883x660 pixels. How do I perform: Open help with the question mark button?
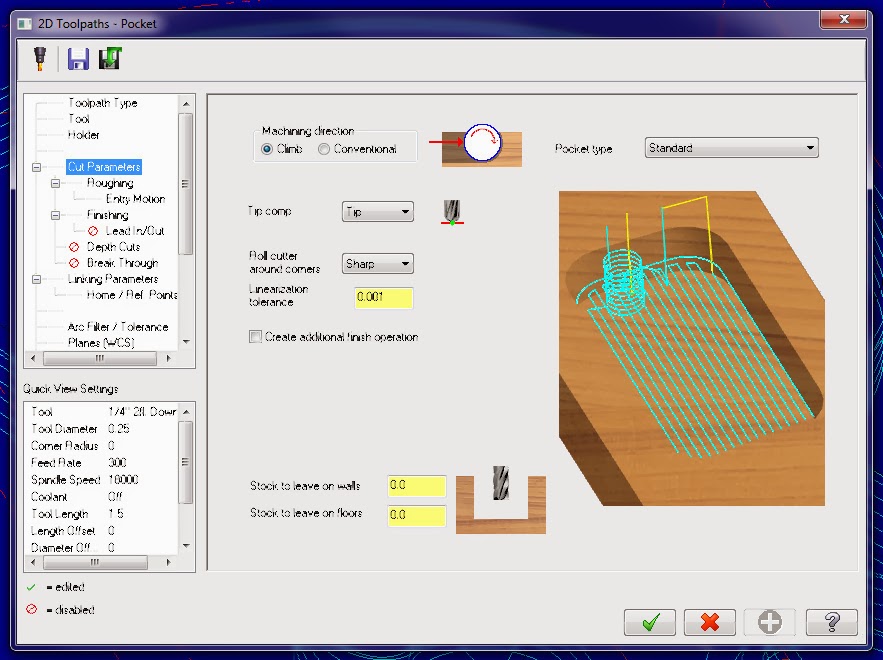coord(831,622)
